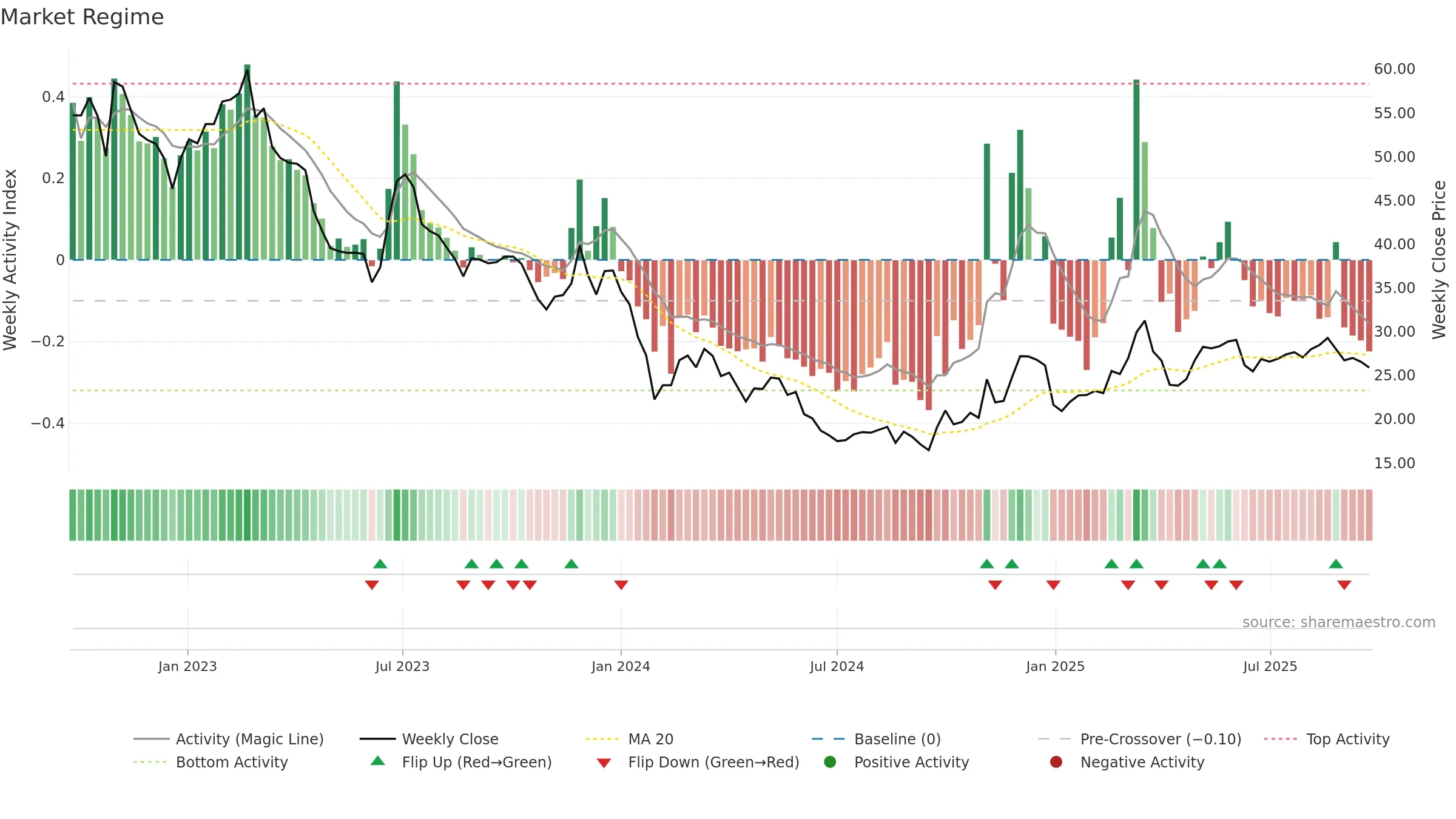The height and width of the screenshot is (819, 1456).
Task: Click the first green flip-up triangle before Jul 2023
Action: (380, 564)
